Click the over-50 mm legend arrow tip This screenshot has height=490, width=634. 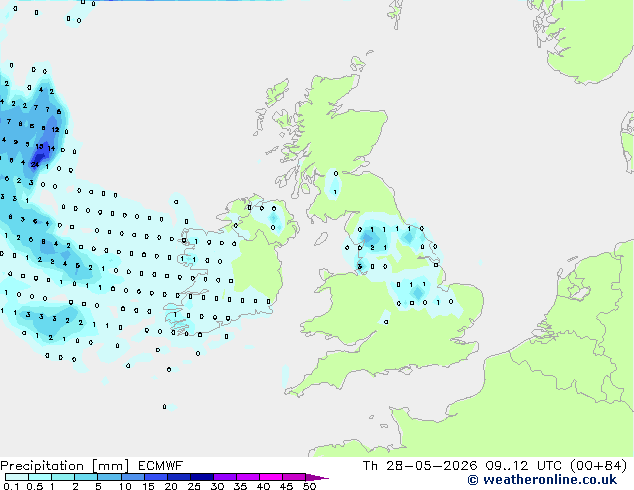[317, 477]
